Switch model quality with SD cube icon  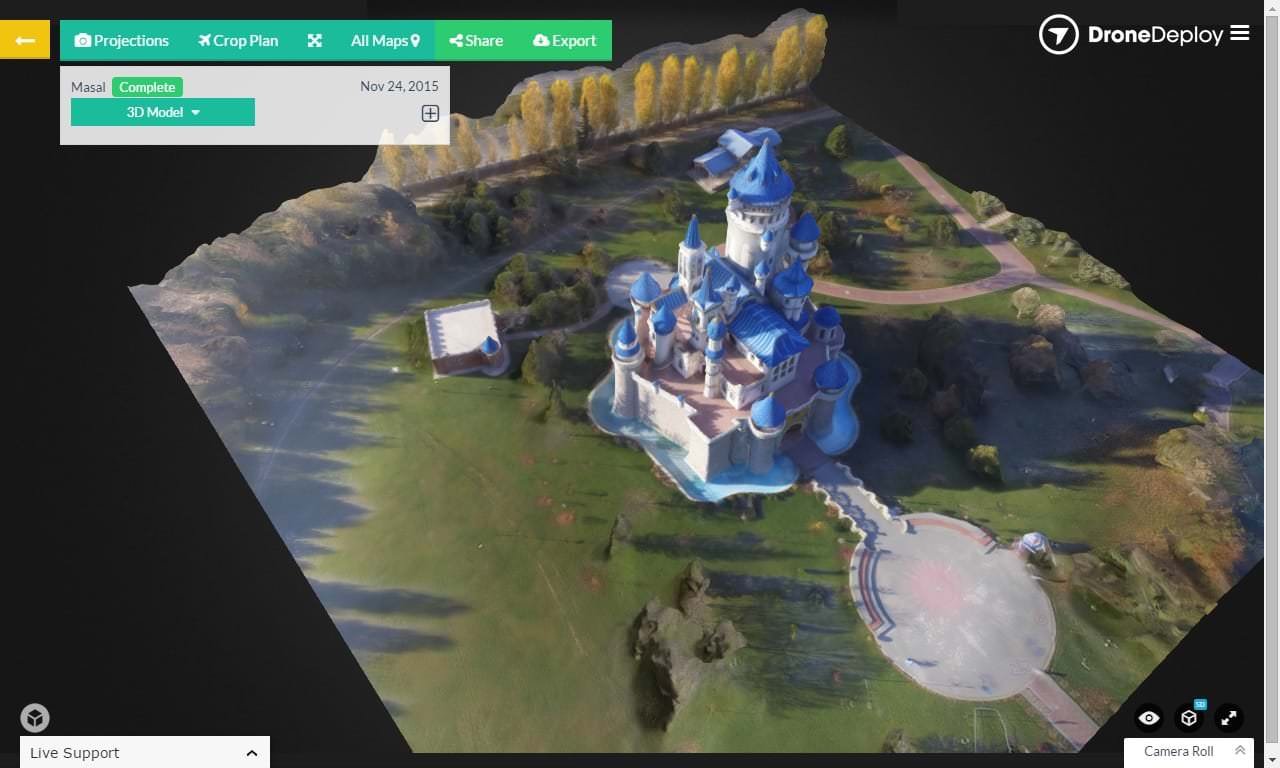(x=1189, y=717)
